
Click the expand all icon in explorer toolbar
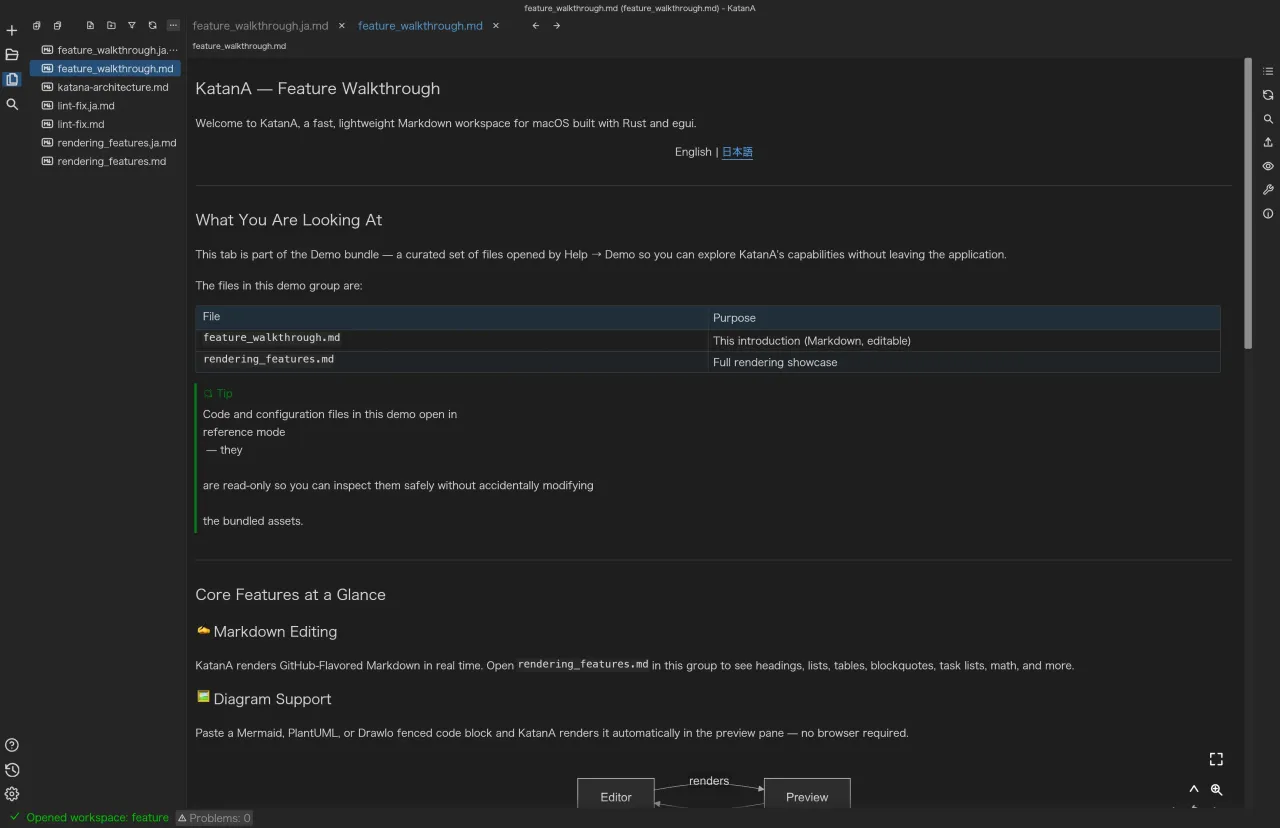point(36,26)
